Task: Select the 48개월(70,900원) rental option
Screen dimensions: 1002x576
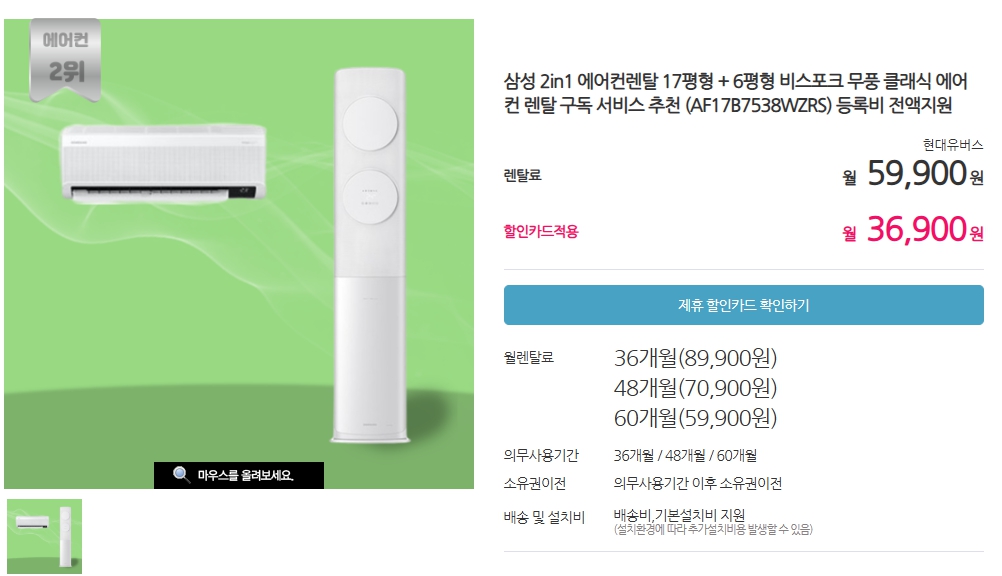Action: pyautogui.click(x=695, y=388)
